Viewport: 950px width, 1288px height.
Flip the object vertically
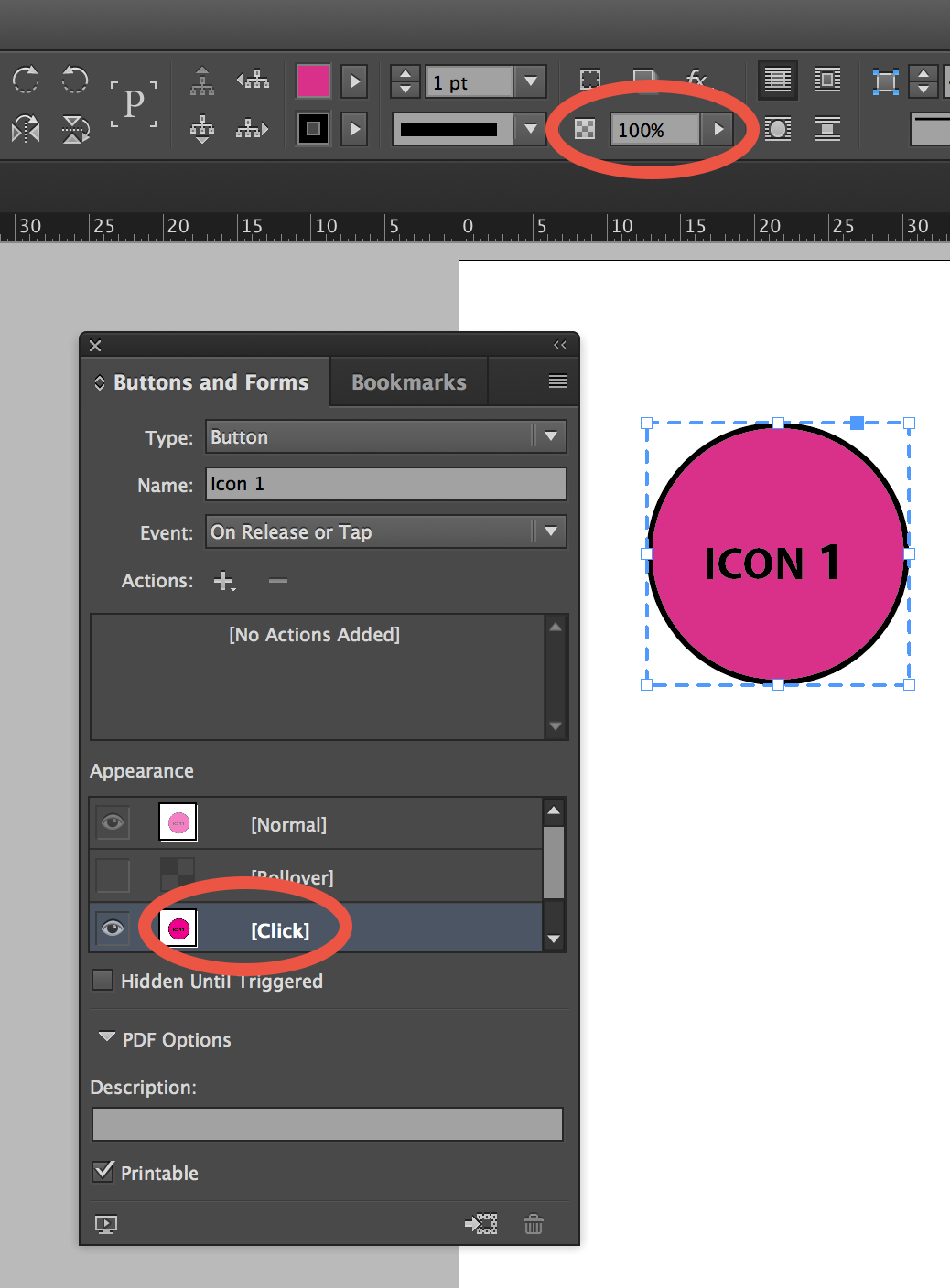click(x=75, y=129)
